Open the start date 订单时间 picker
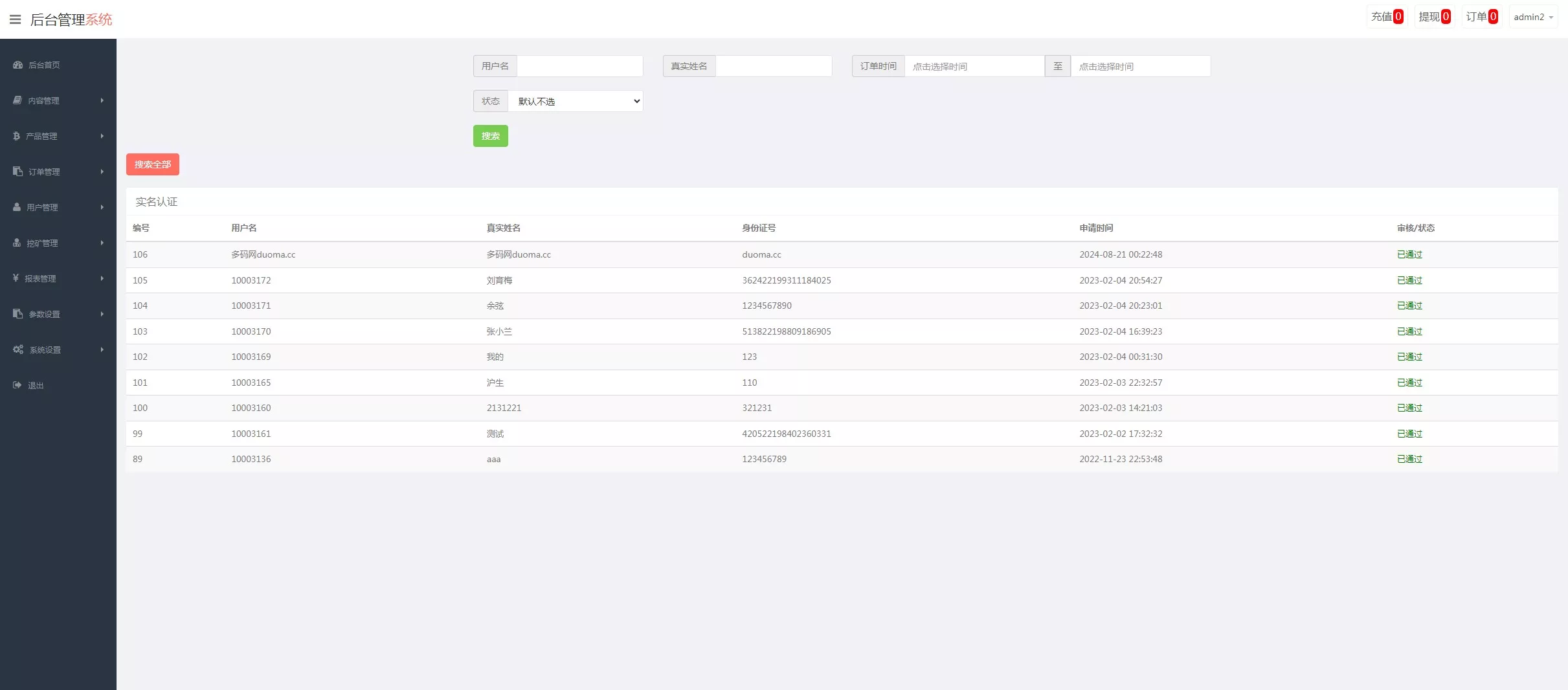 (974, 66)
